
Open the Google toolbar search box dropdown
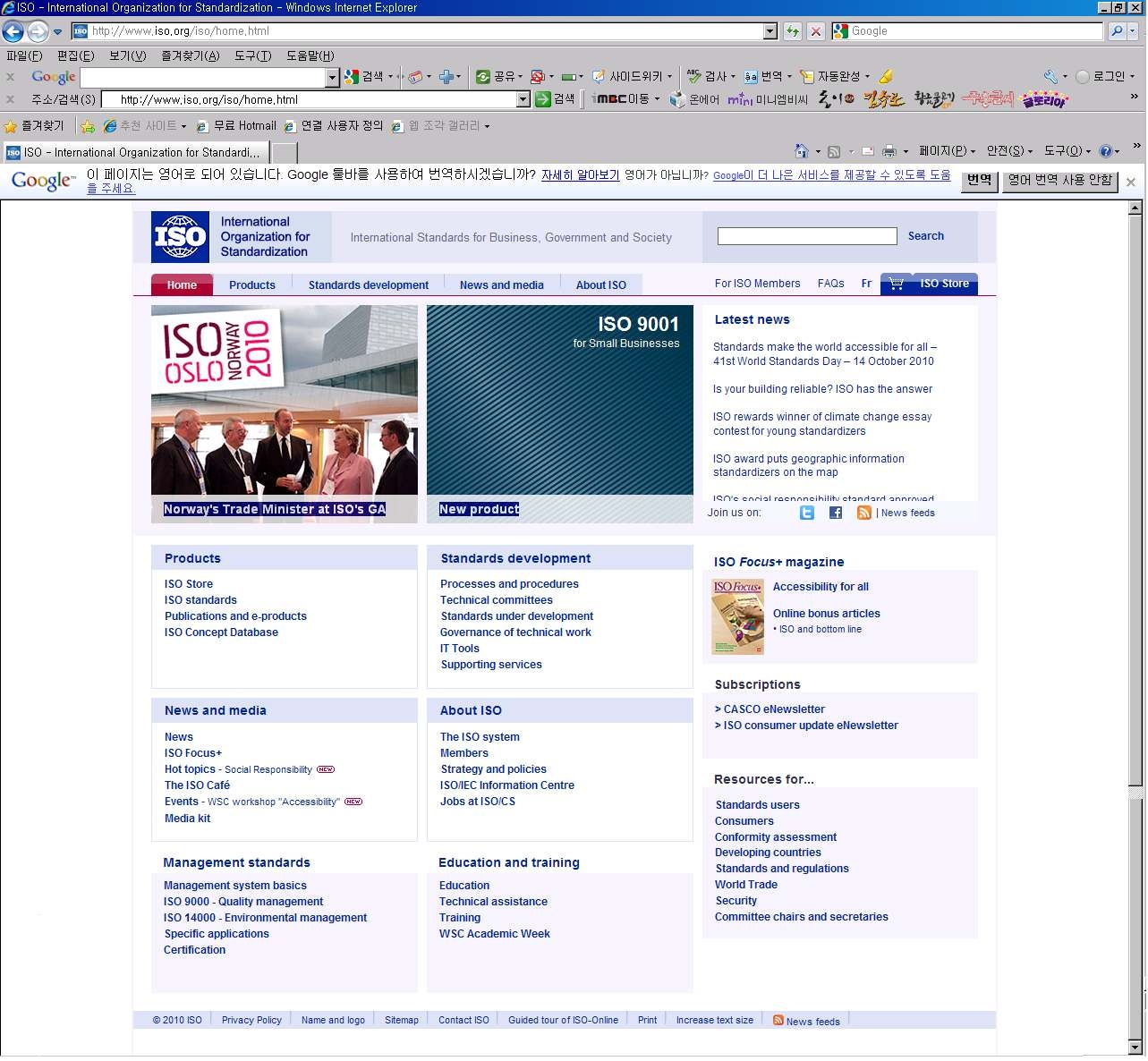[333, 78]
